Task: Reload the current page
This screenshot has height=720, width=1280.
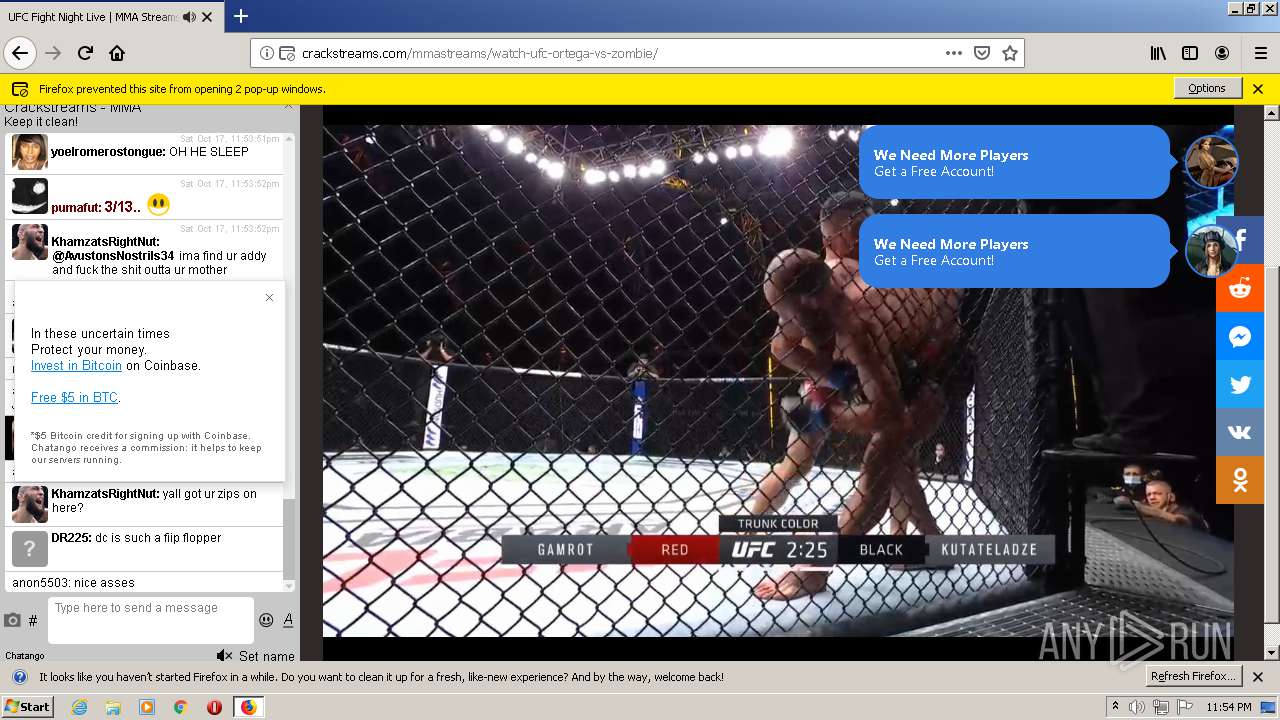Action: pyautogui.click(x=86, y=53)
